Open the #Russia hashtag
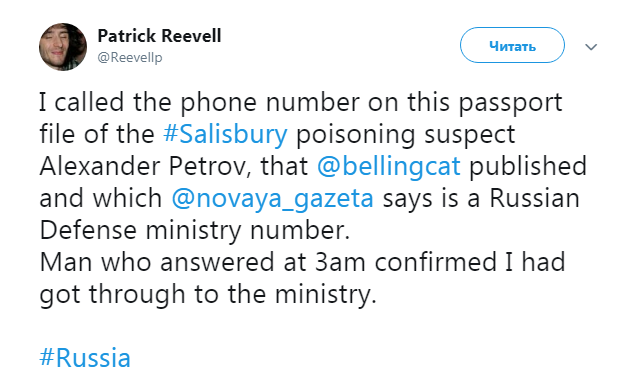 tap(85, 357)
